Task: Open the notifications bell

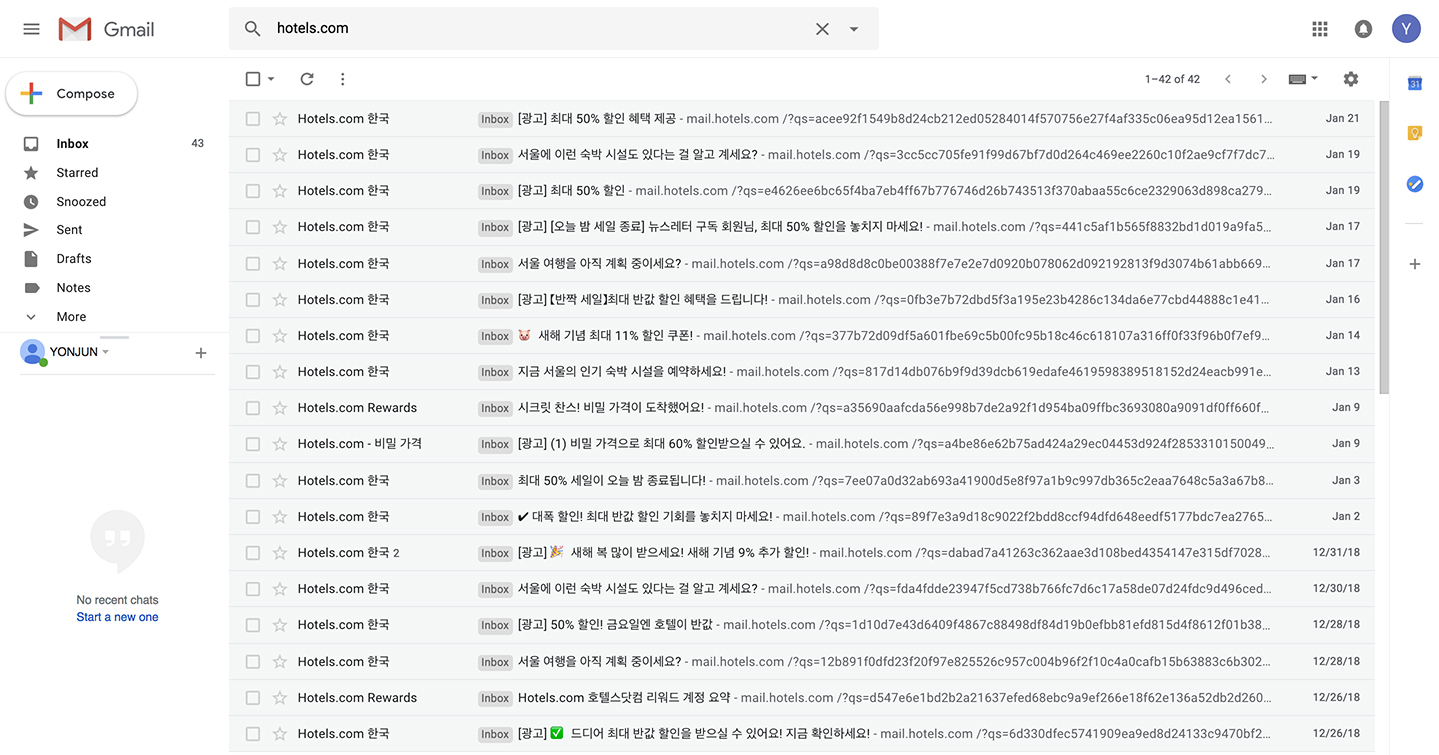Action: [x=1363, y=29]
